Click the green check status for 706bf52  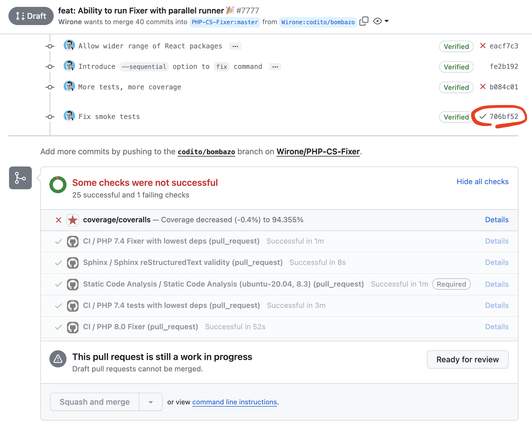click(x=482, y=116)
